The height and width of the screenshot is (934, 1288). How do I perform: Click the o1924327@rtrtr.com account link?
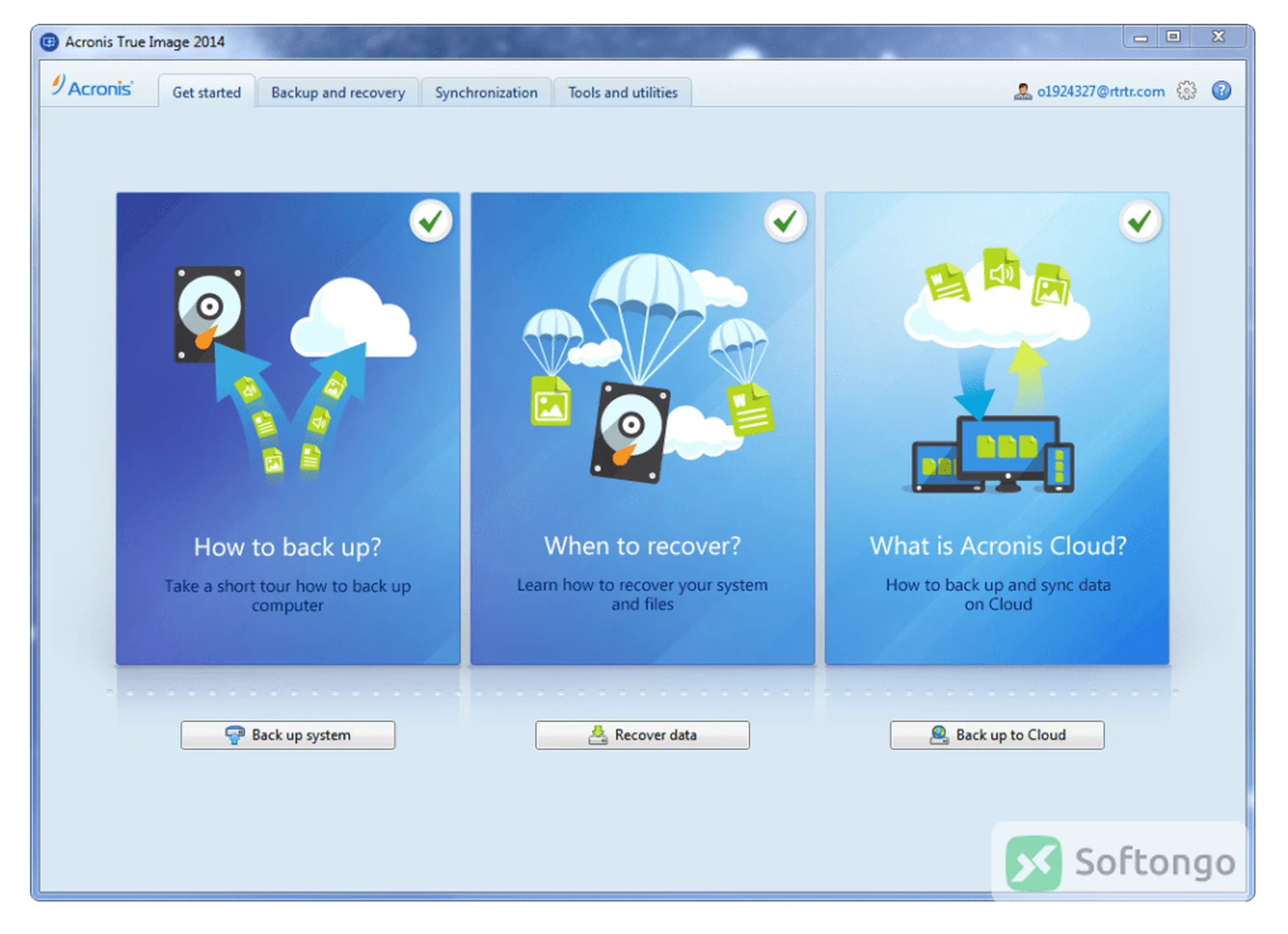coord(1101,91)
